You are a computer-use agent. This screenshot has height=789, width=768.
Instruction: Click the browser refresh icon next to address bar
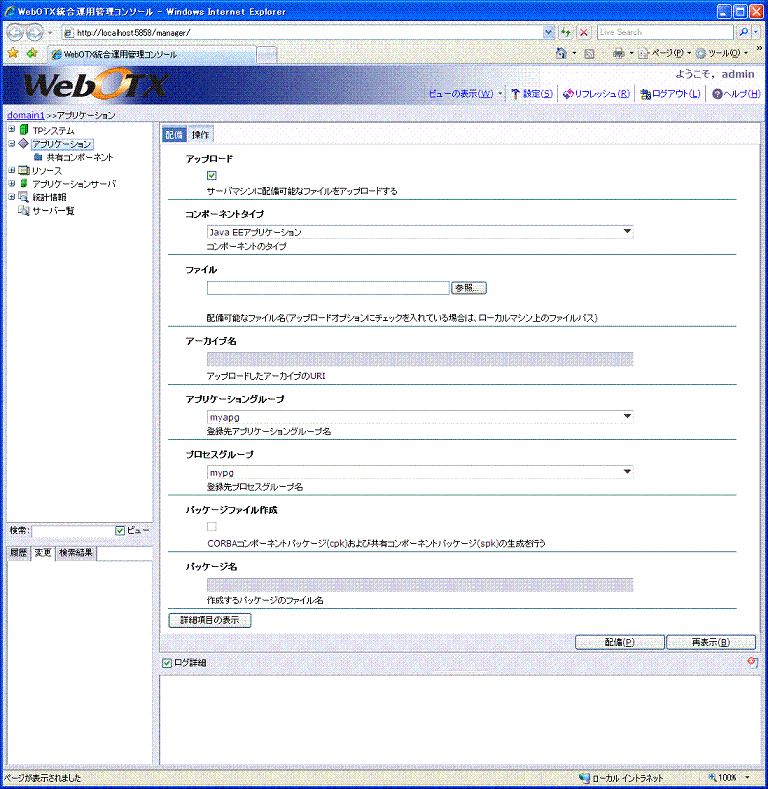pos(566,32)
